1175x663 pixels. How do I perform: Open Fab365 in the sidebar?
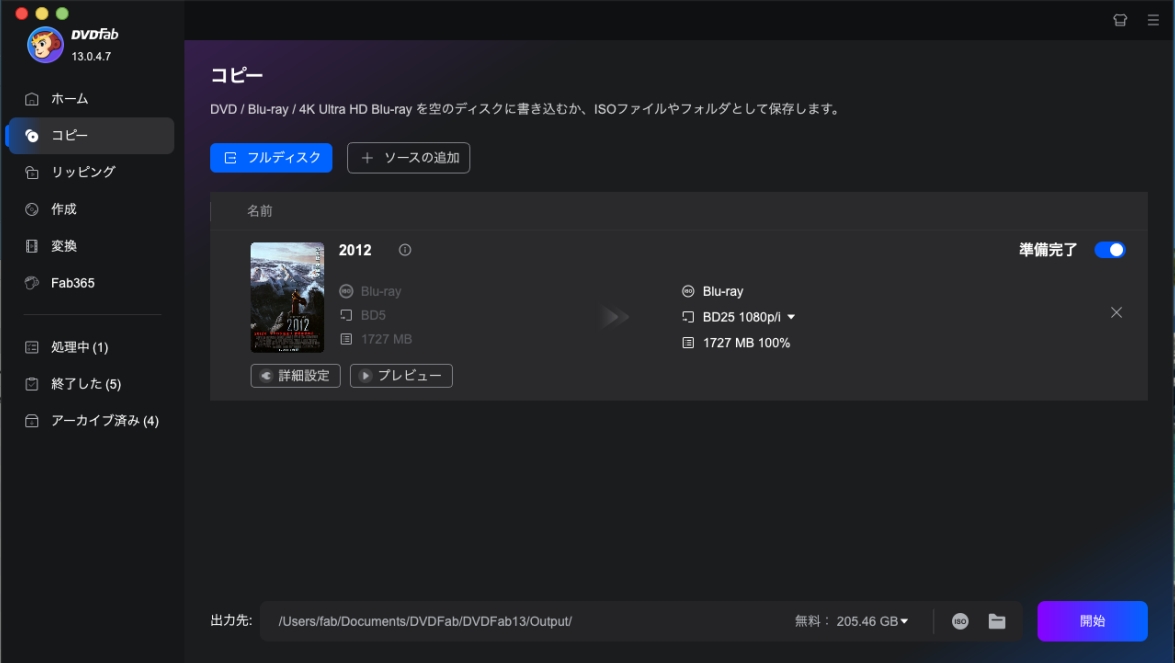(x=91, y=283)
